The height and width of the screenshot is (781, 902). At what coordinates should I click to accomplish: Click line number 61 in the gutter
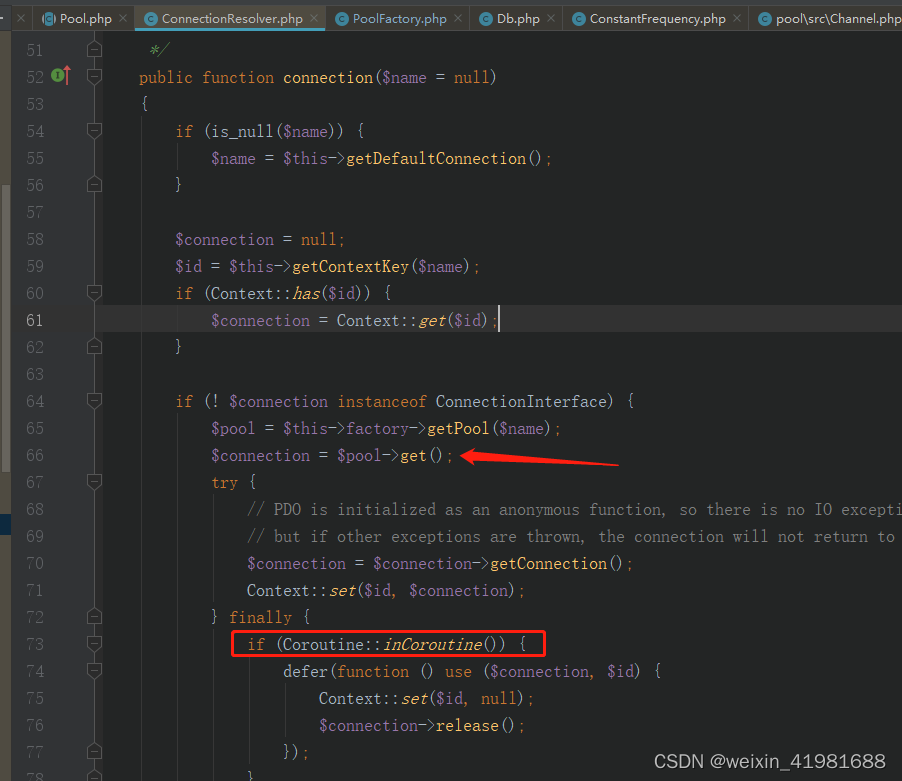[34, 320]
